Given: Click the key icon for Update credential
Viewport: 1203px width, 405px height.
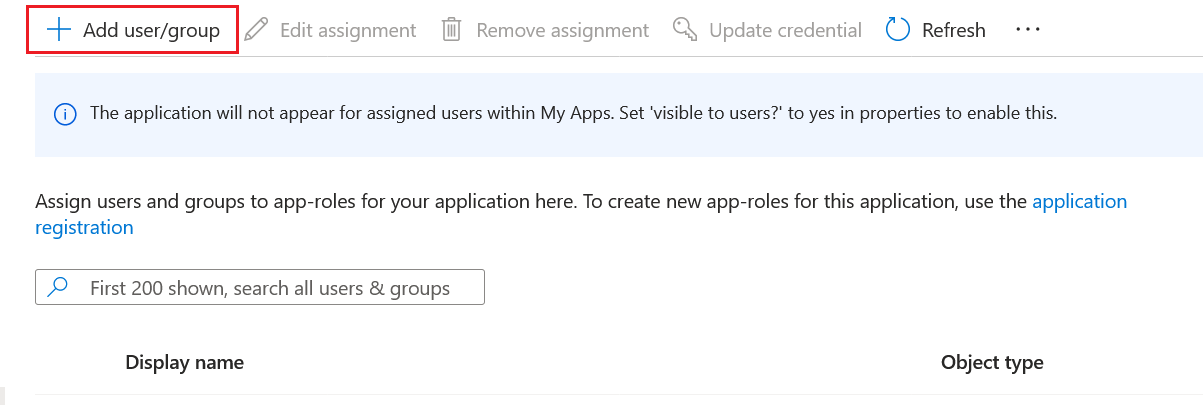Looking at the screenshot, I should tap(685, 30).
